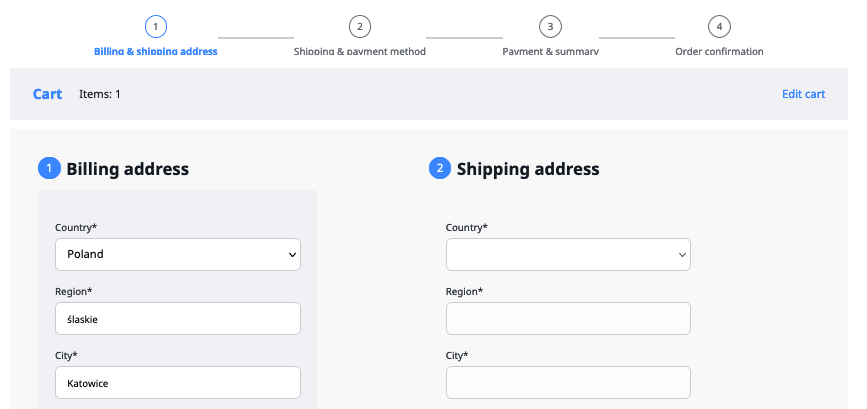
Task: Click the blue badge beside Shipping address heading
Action: [x=440, y=169]
